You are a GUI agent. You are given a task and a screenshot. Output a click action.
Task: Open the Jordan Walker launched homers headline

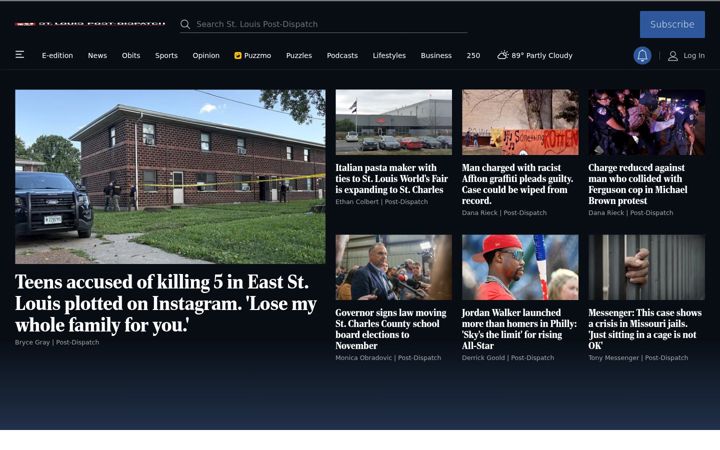point(519,329)
